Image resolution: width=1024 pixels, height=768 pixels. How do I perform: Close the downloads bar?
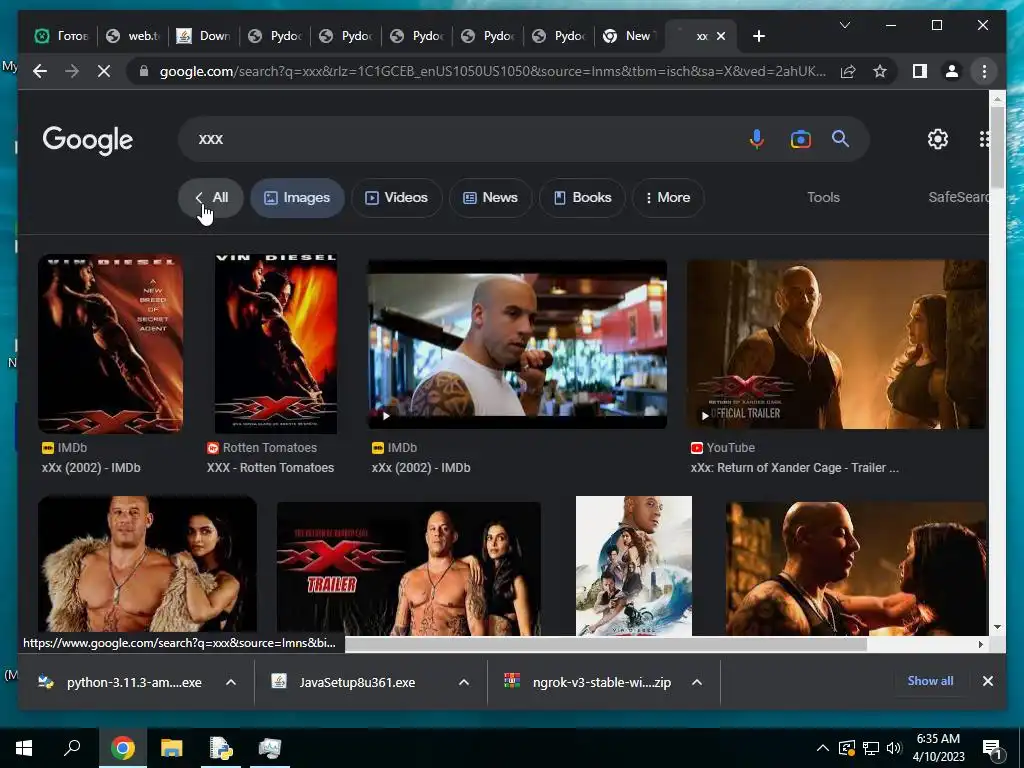click(x=987, y=680)
